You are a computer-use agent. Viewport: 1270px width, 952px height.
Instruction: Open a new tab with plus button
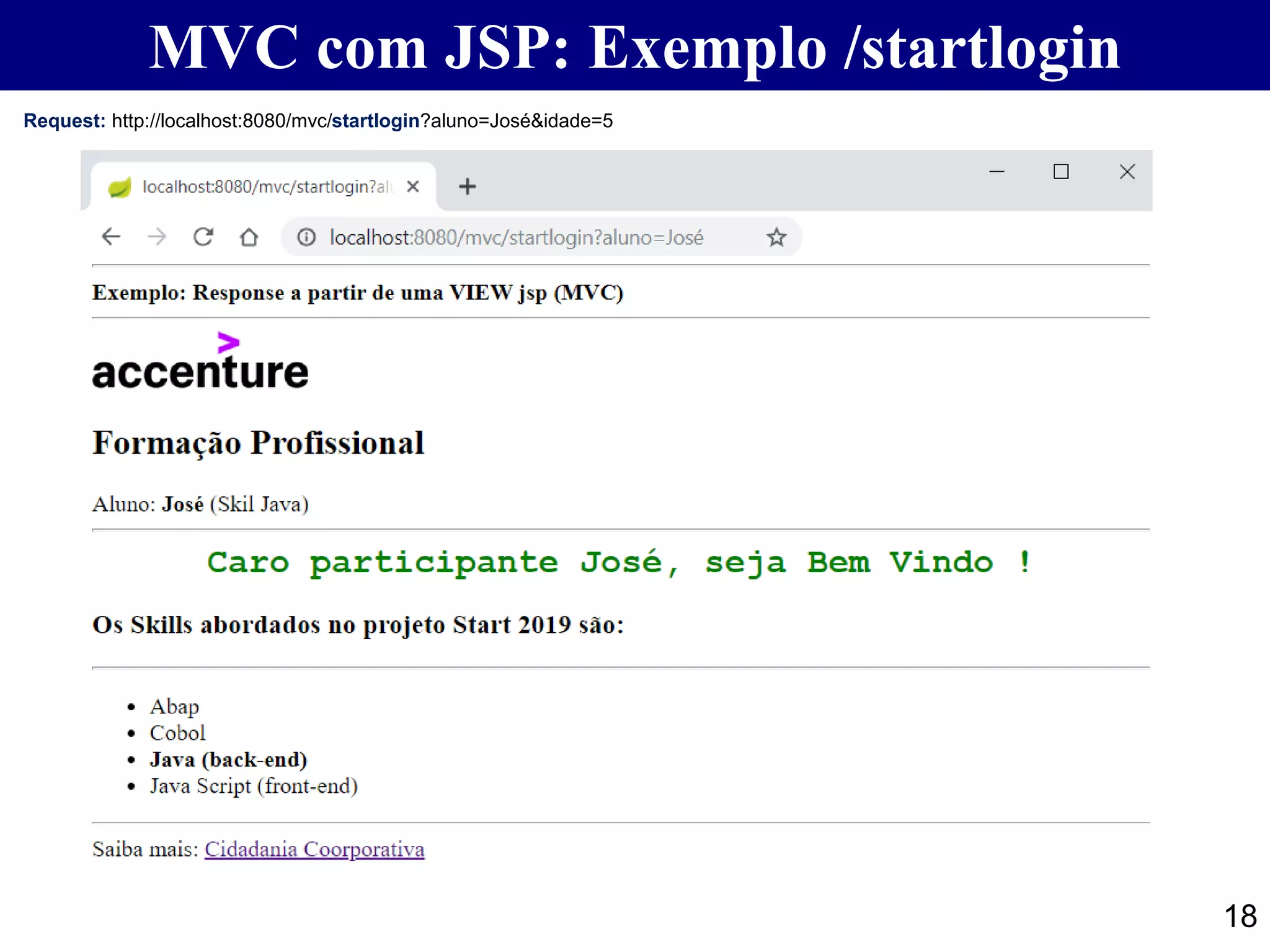click(467, 187)
